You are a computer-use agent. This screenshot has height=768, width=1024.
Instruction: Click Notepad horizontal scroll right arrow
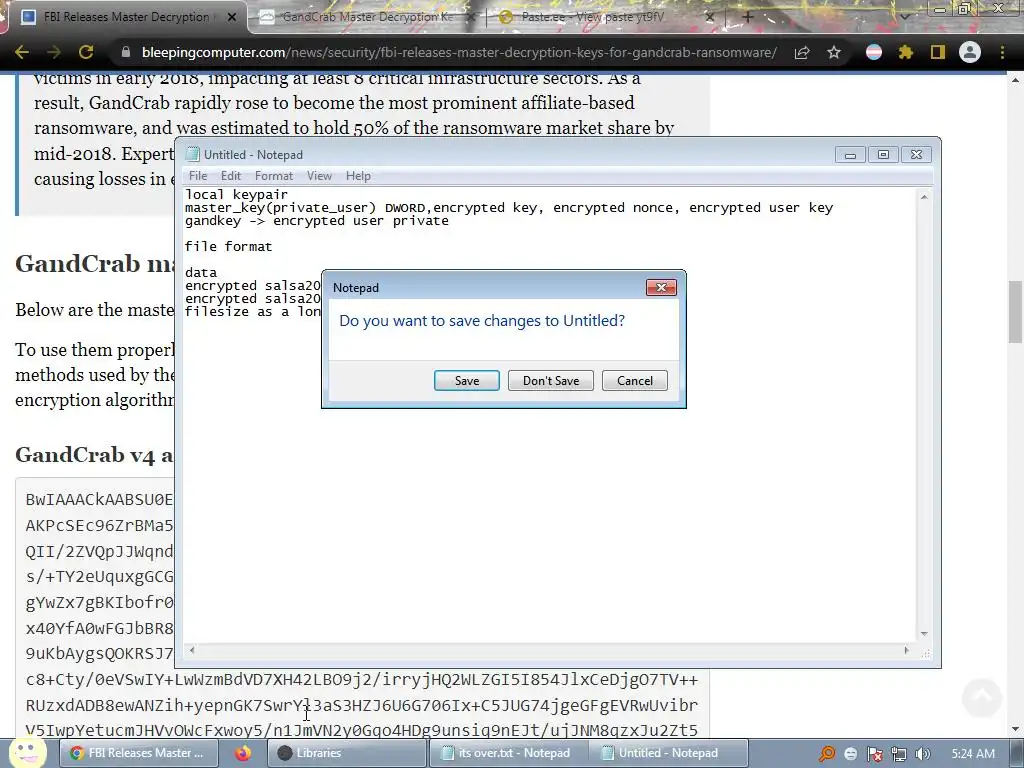906,650
